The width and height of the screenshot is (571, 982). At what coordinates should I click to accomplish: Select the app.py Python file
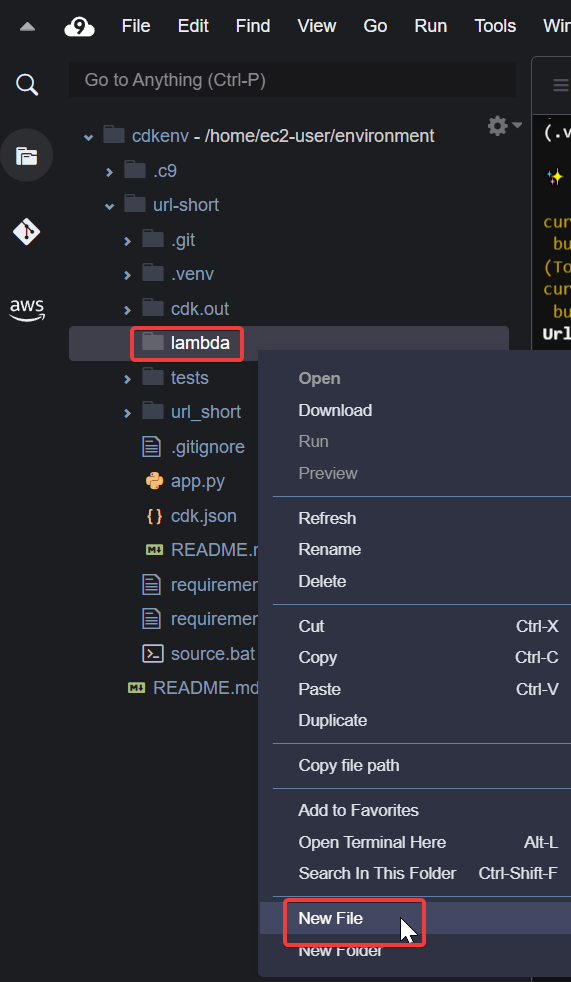point(197,481)
